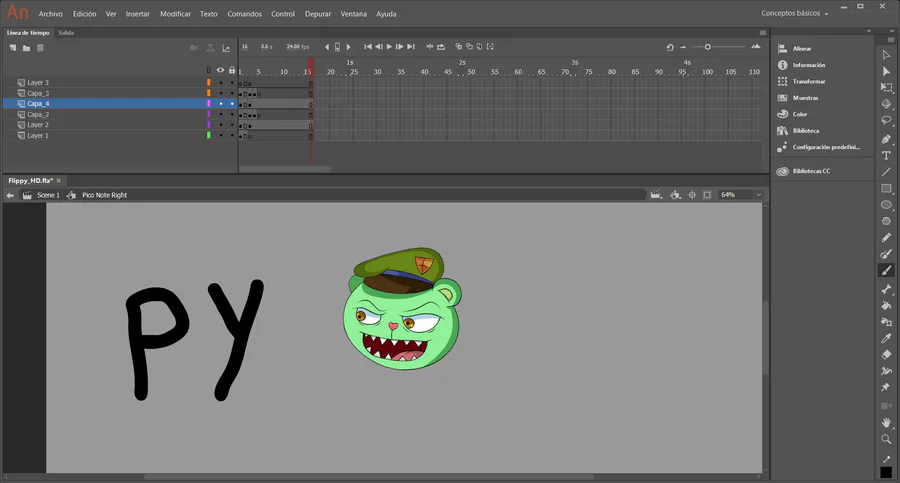Select the Zoom magnifier tool
Image resolution: width=900 pixels, height=483 pixels.
pyautogui.click(x=886, y=439)
